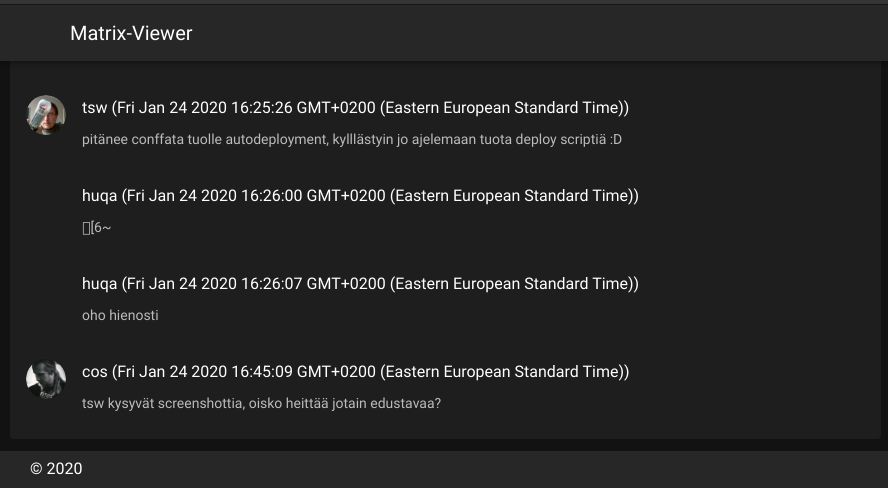888x488 pixels.
Task: Click the cos sender name at 16:45:09
Action: pos(94,371)
